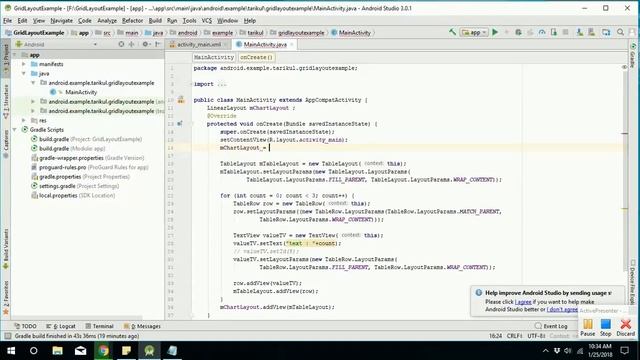Viewport: 640px width, 360px height.
Task: Click the Pause recording button
Action: click(588, 328)
